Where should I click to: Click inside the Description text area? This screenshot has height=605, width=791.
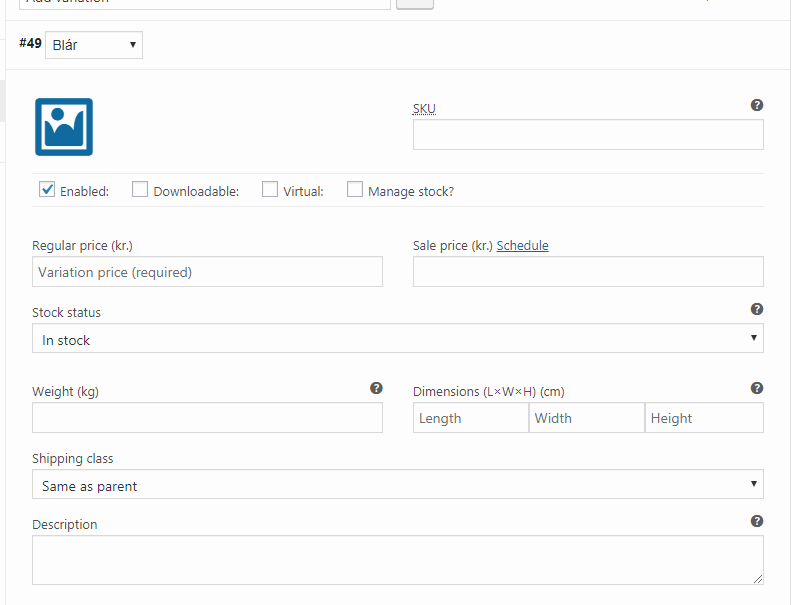coord(397,559)
